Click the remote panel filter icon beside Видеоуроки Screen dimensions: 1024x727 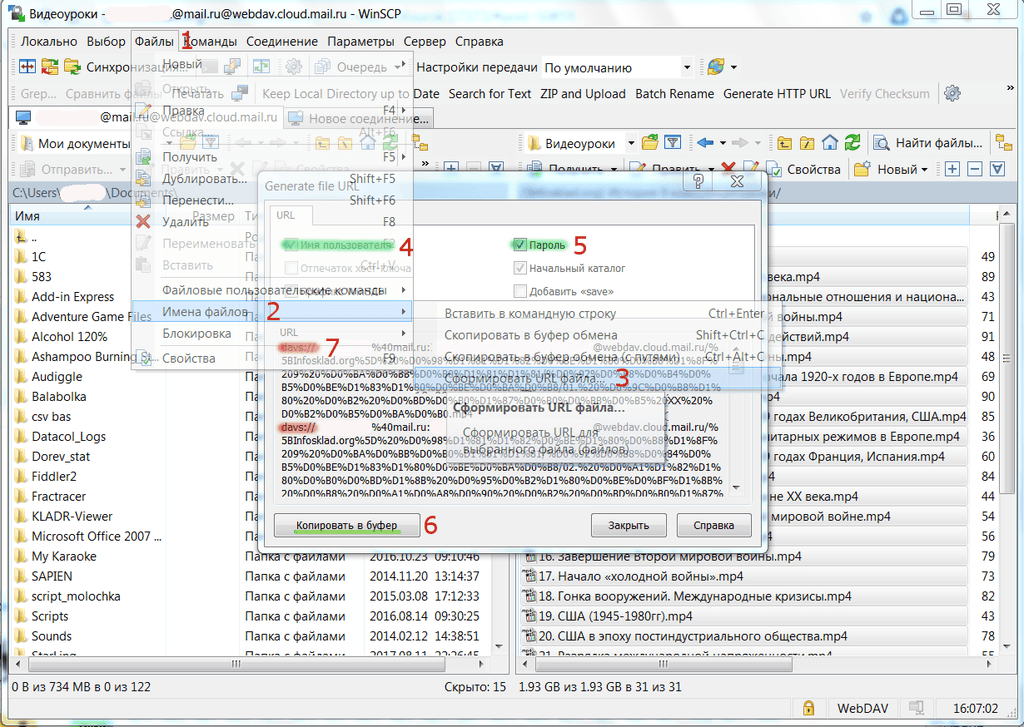[673, 142]
